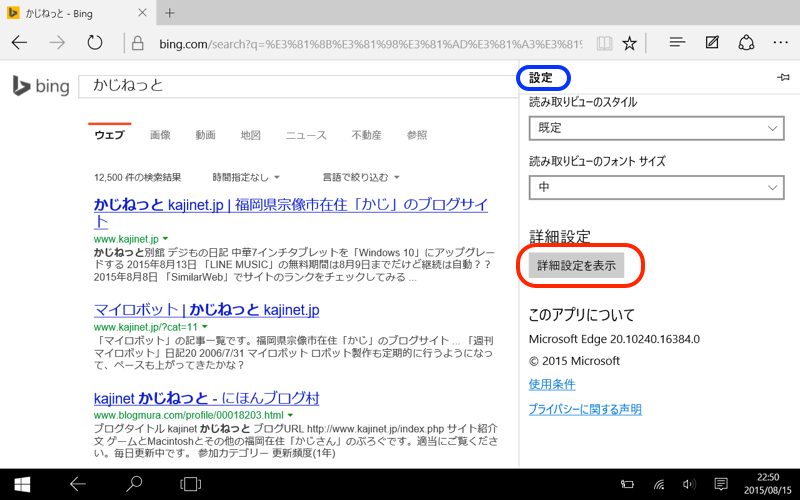Click the browser back arrow
Image resolution: width=800 pixels, height=500 pixels.
click(19, 43)
